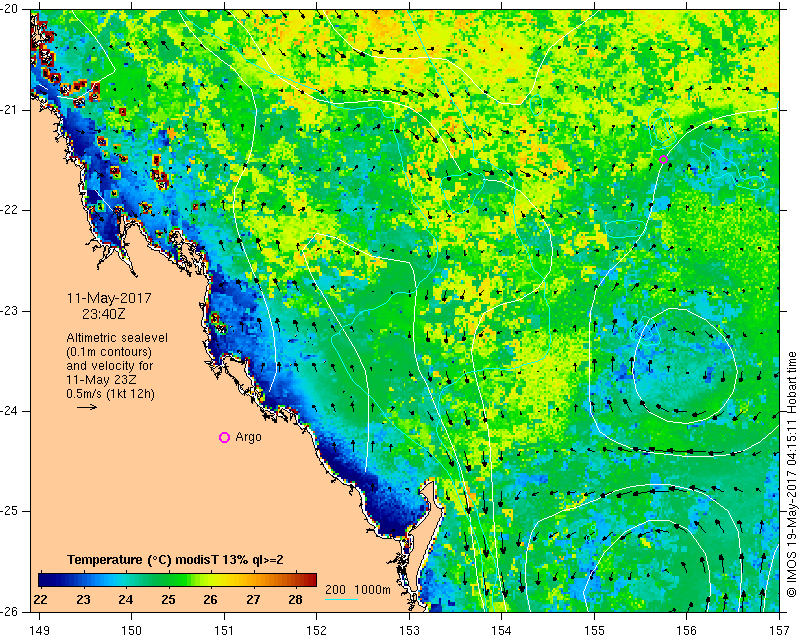800x640 pixels.
Task: Click color bar label '24'
Action: [126, 600]
